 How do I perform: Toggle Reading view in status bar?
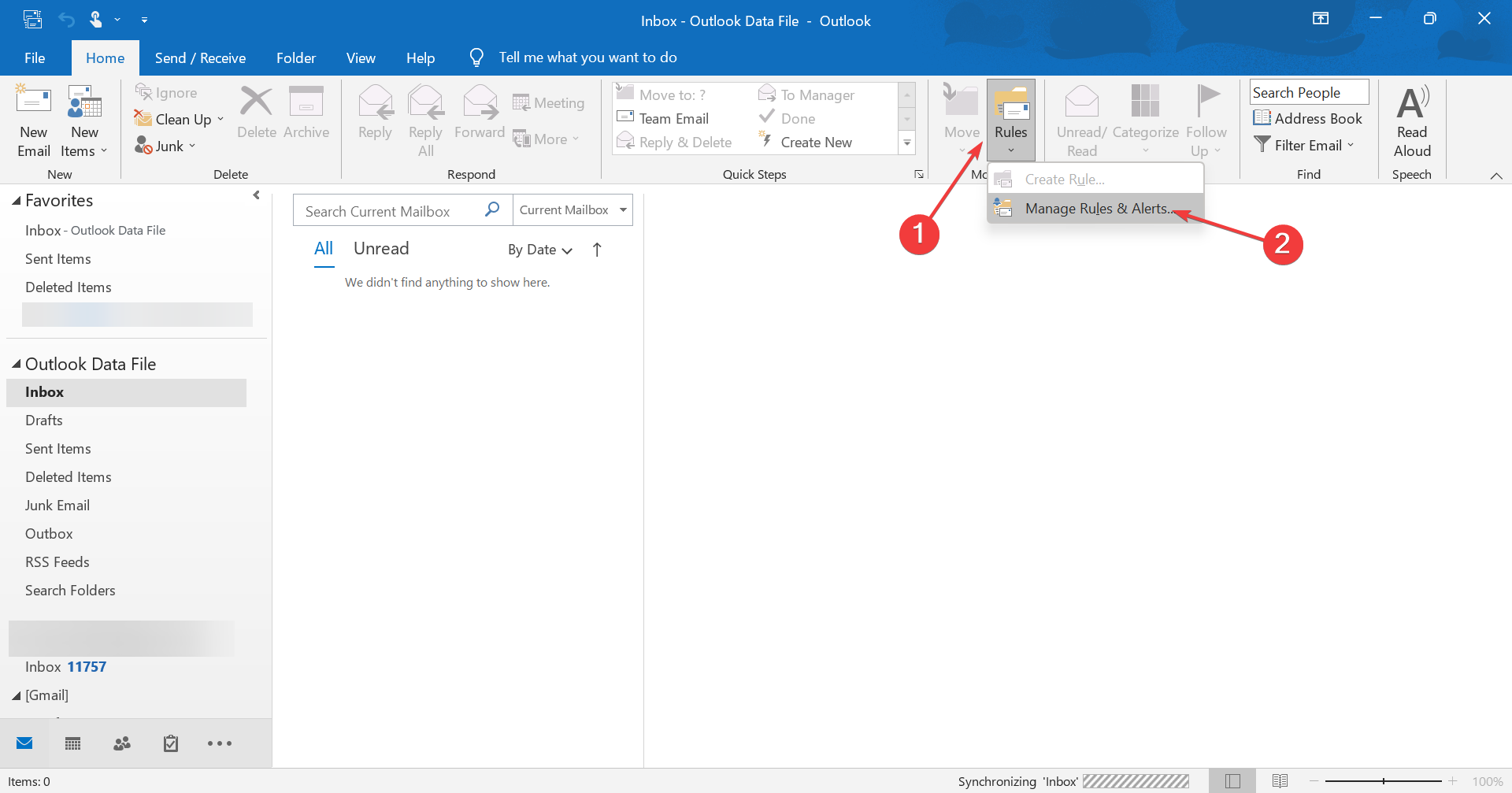click(x=1280, y=780)
